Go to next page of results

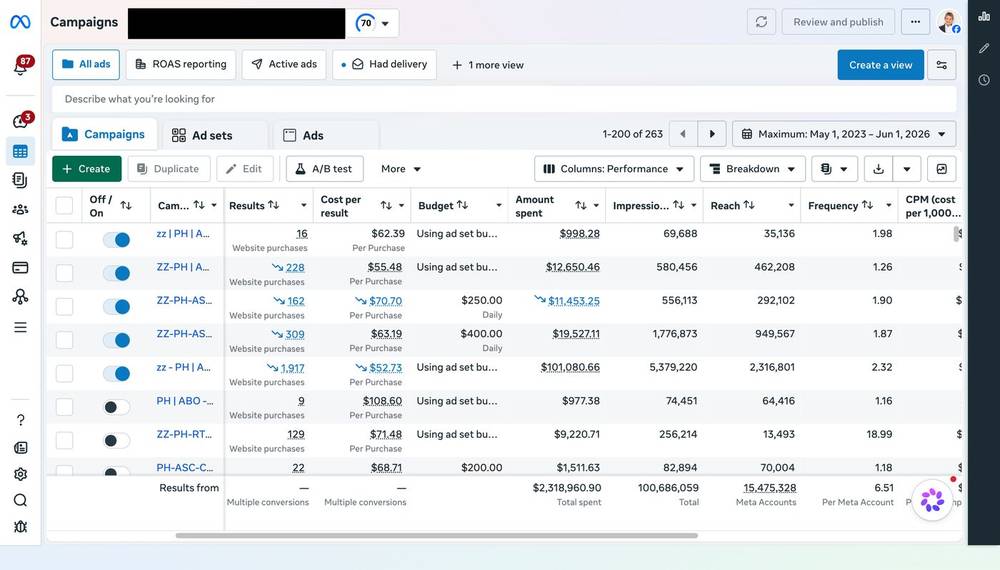712,134
